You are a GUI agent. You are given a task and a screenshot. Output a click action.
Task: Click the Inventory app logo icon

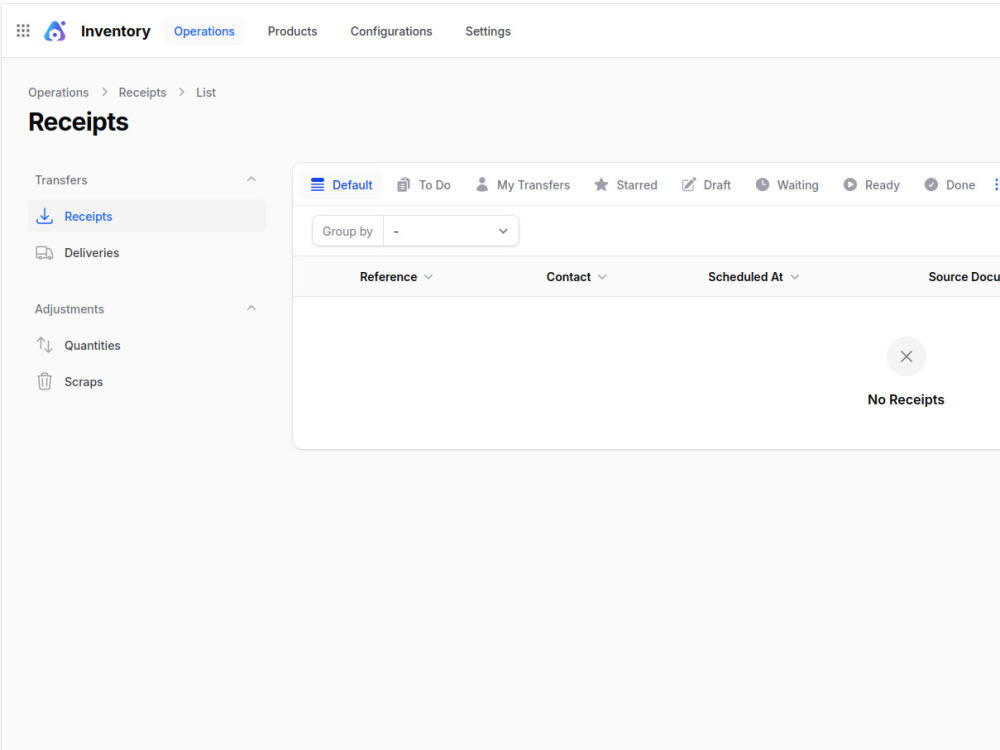(x=55, y=31)
